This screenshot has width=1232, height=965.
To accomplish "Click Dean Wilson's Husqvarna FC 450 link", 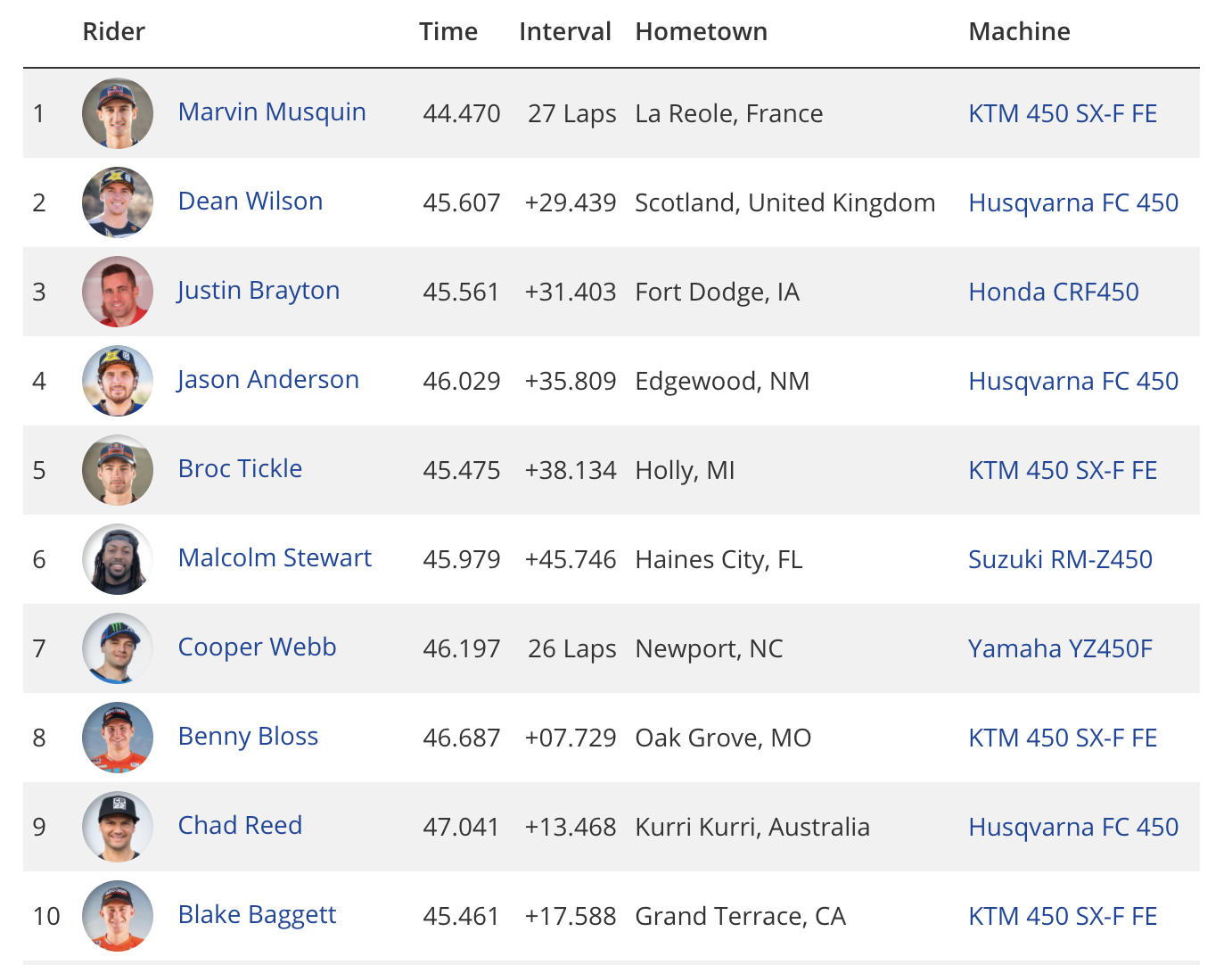I will [1073, 203].
